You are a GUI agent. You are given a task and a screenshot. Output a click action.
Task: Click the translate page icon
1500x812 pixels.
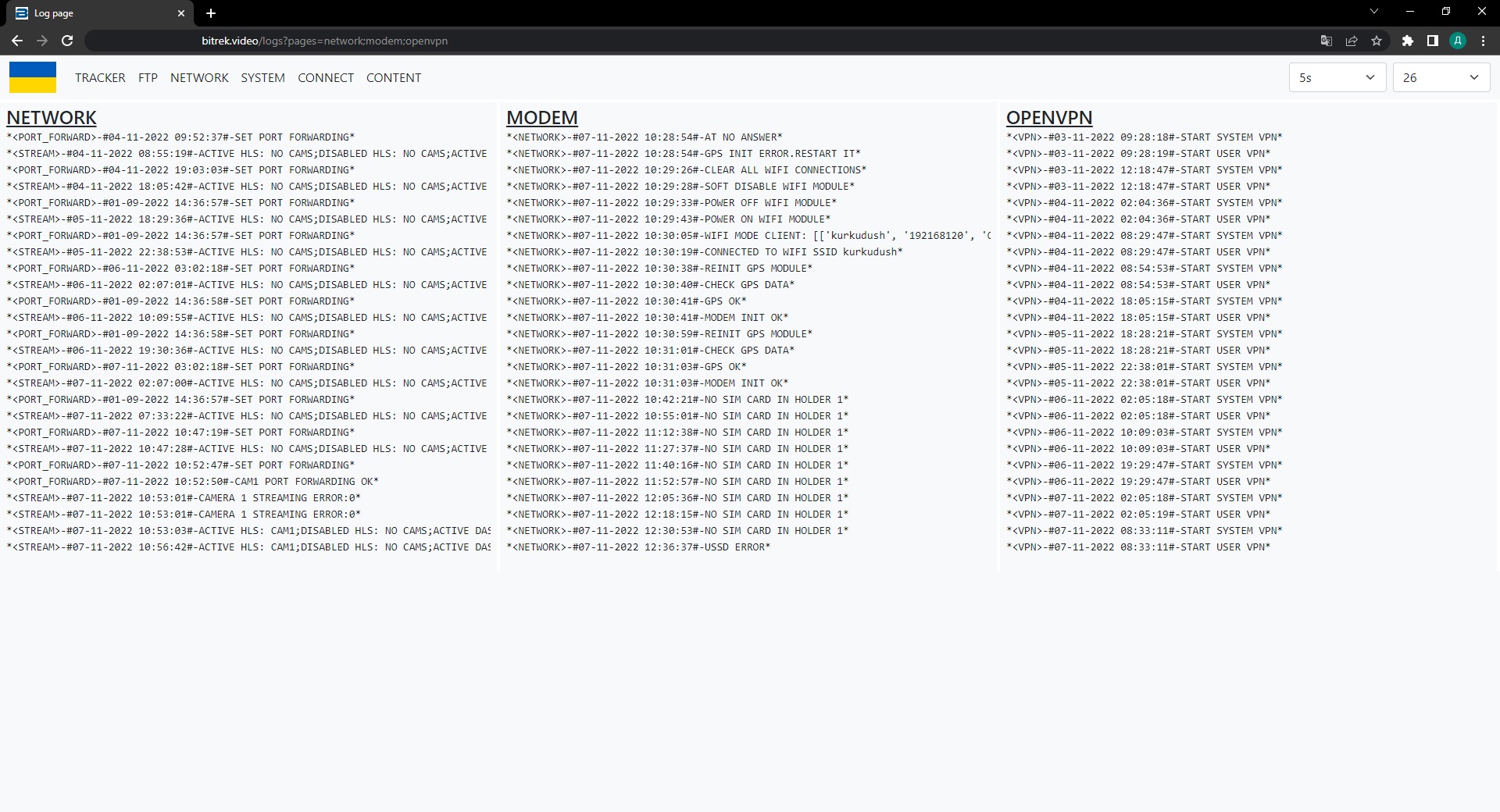click(1326, 41)
